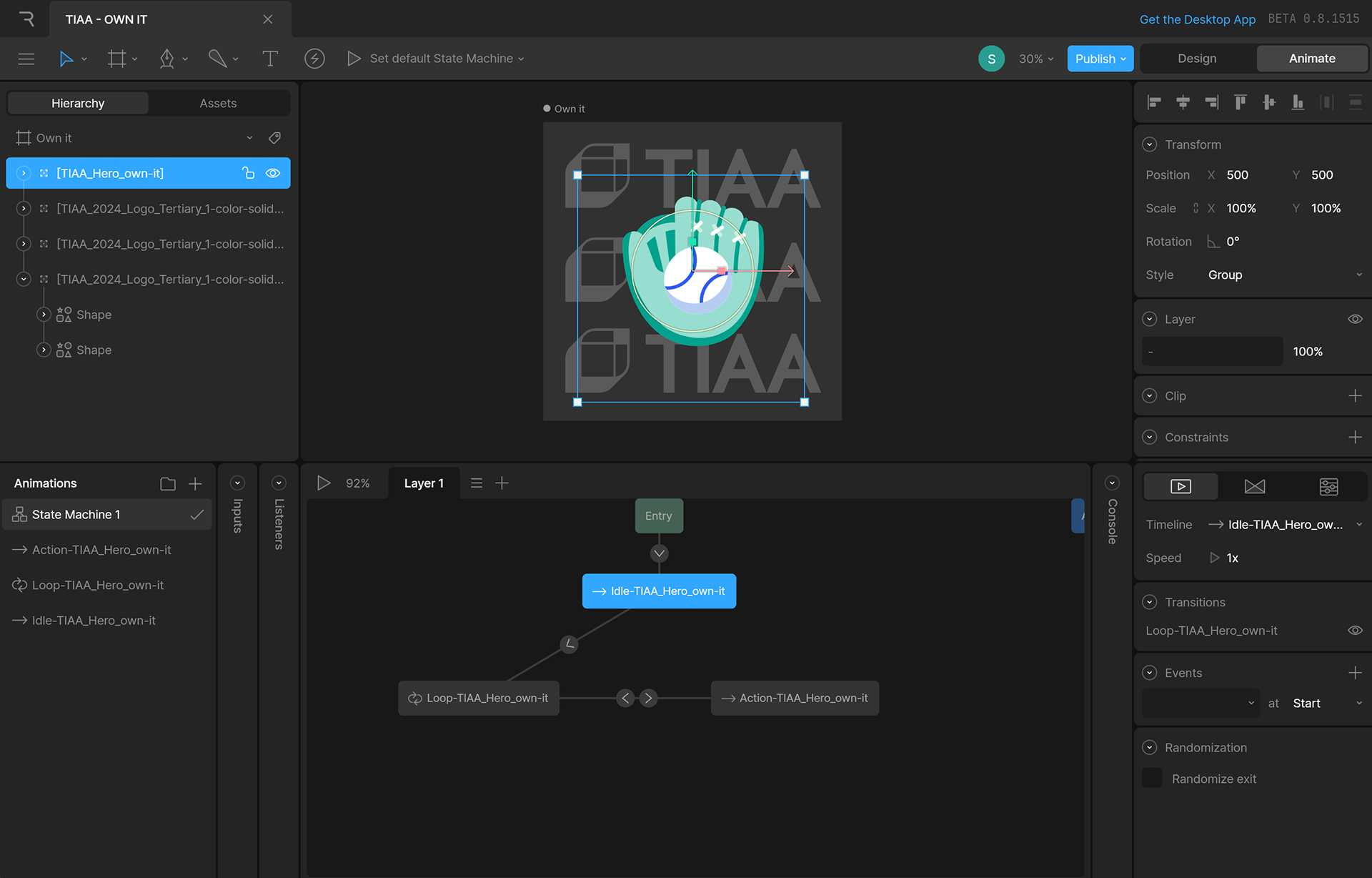The image size is (1372, 878).
Task: Add new animation with plus icon
Action: (x=195, y=484)
